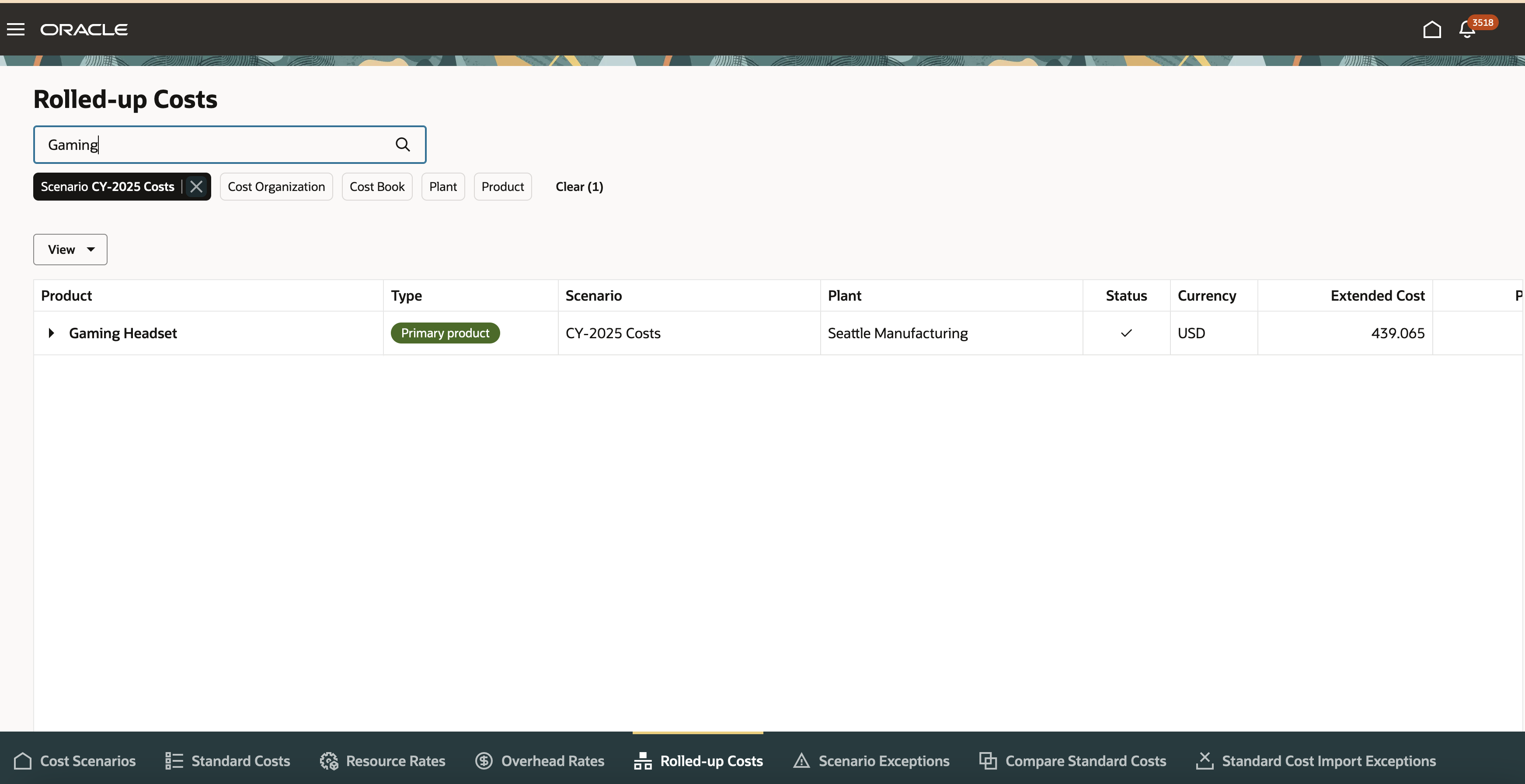This screenshot has height=784, width=1525.
Task: Open Standard Cost Import Exceptions tab
Action: [1316, 761]
